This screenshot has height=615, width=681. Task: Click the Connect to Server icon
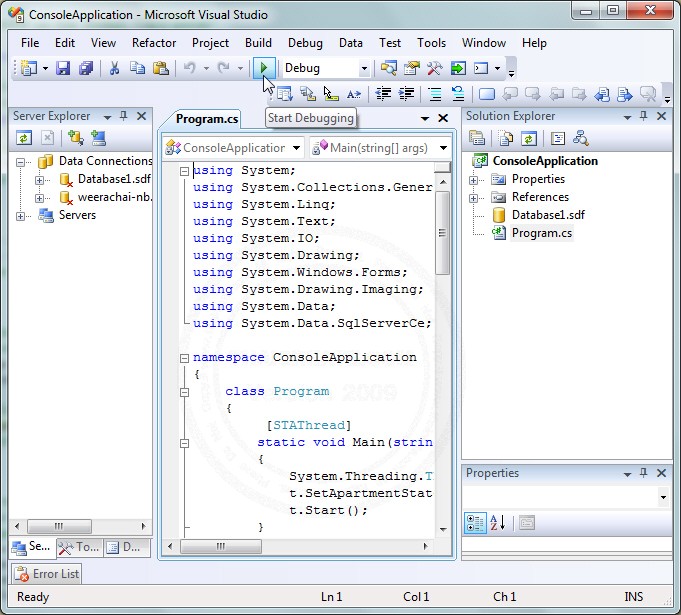click(x=99, y=138)
